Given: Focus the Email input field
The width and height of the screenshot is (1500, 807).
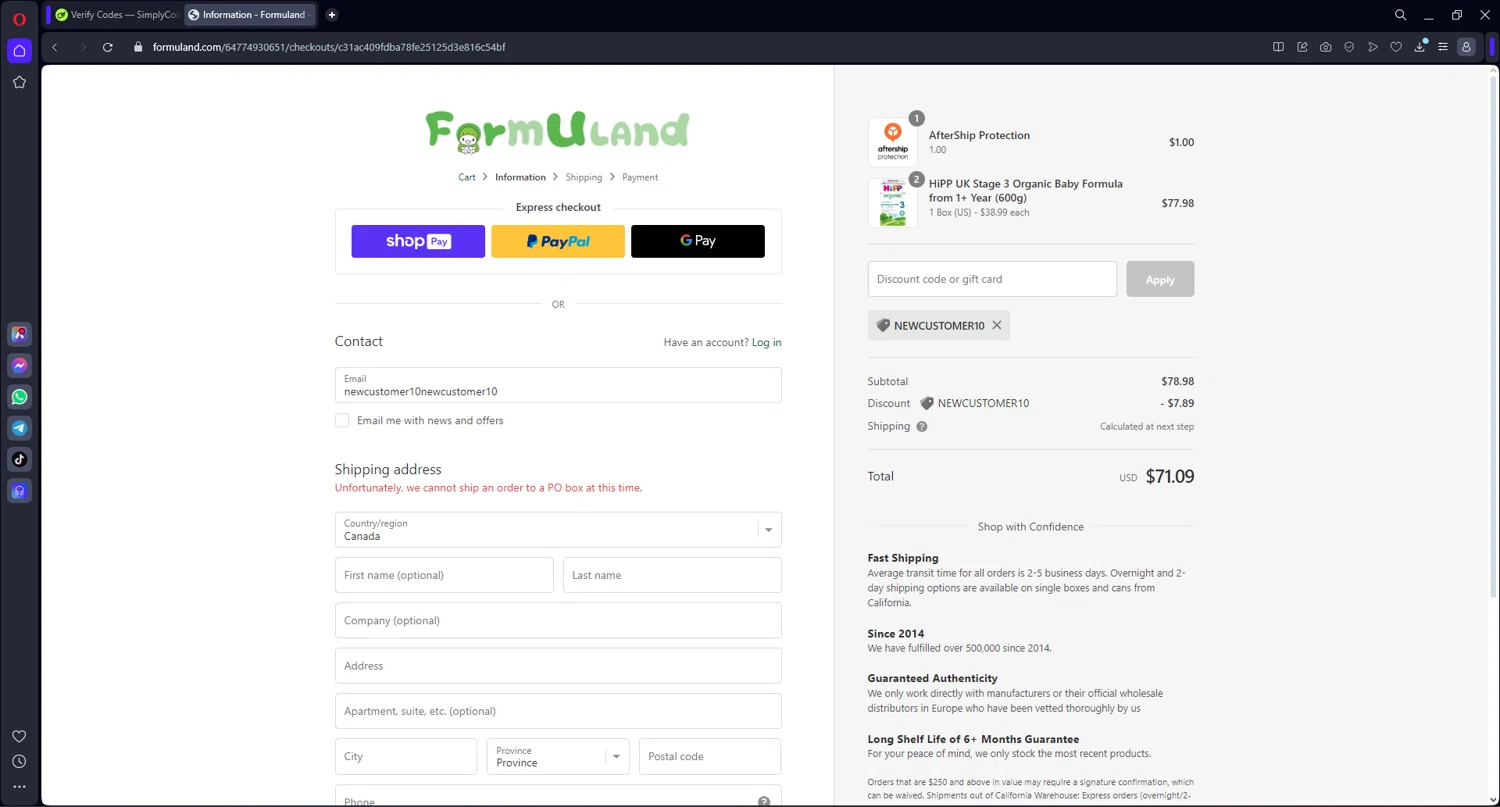Looking at the screenshot, I should coord(558,385).
